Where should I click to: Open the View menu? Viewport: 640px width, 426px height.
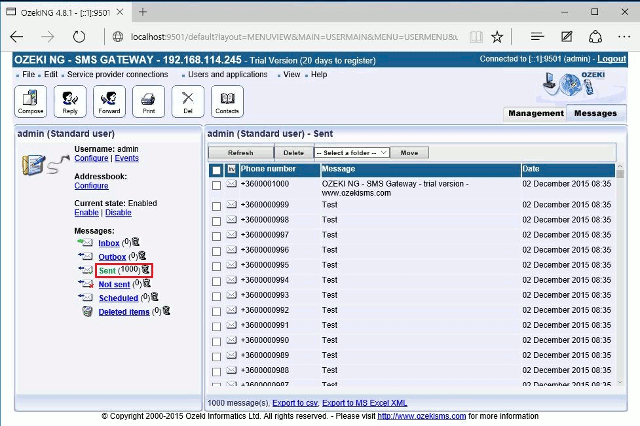[291, 74]
